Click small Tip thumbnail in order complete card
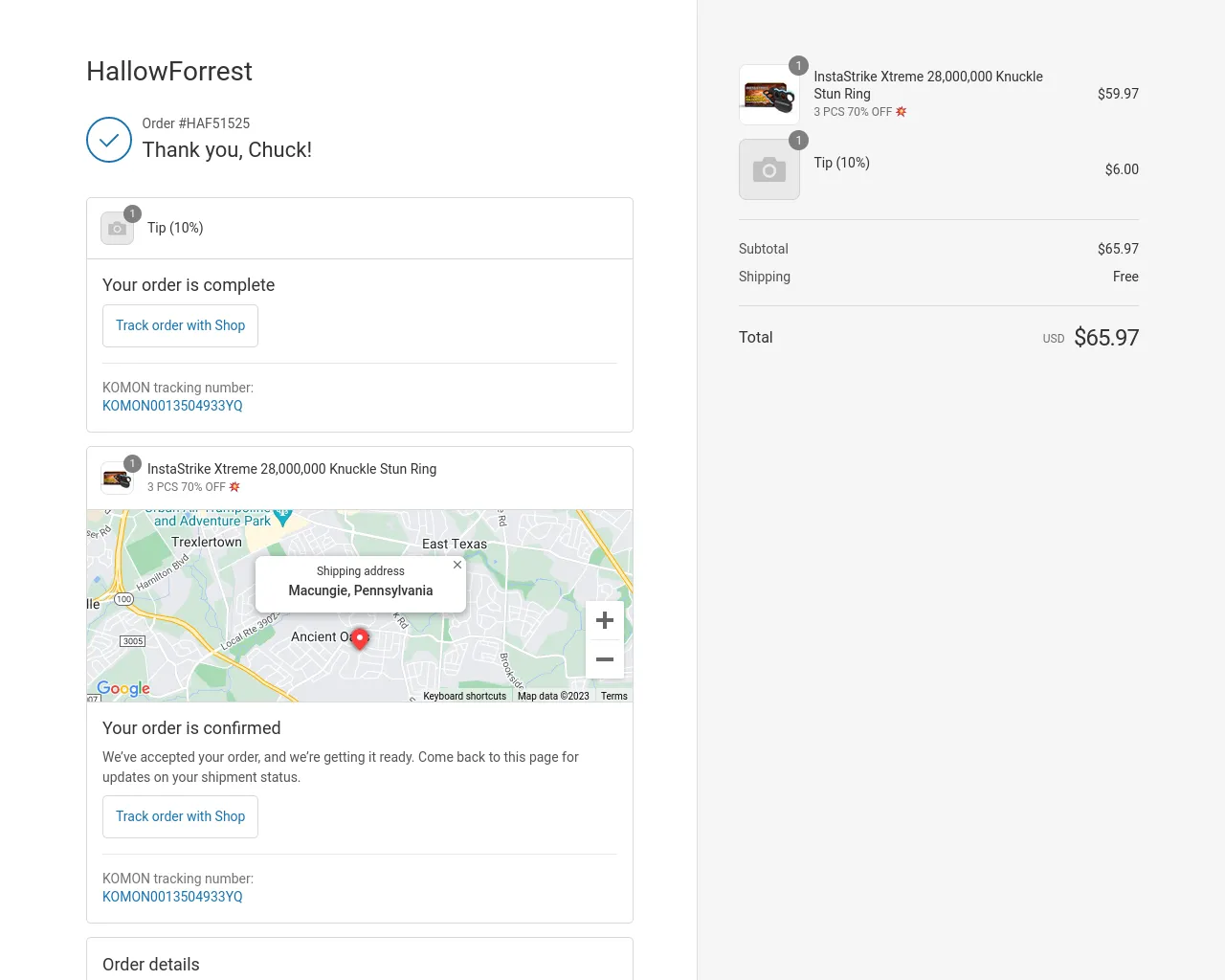1225x980 pixels. 117,229
